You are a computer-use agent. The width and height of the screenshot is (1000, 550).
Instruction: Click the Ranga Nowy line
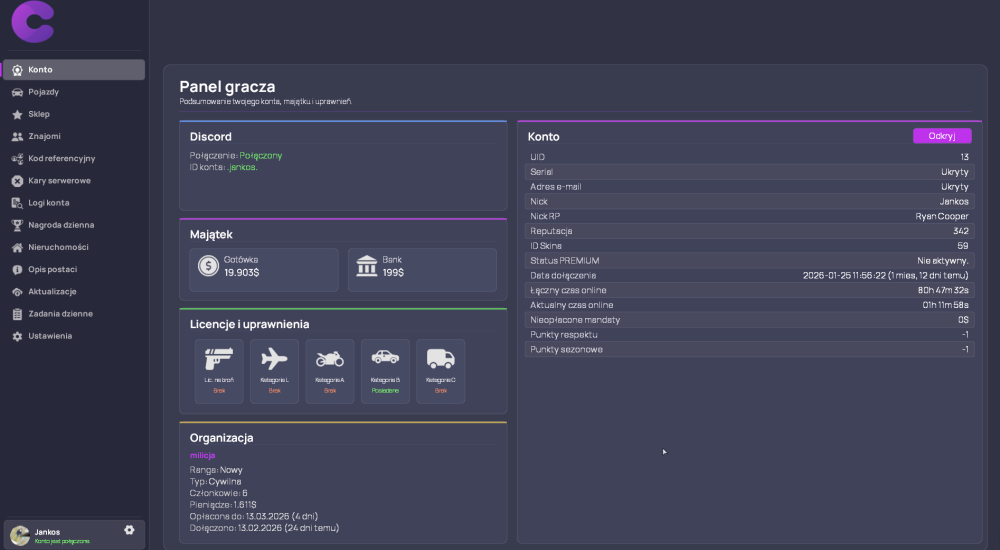pyautogui.click(x=216, y=470)
